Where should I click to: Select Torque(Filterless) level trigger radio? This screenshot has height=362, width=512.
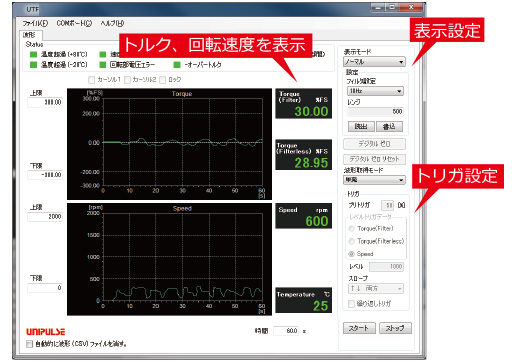coord(351,241)
